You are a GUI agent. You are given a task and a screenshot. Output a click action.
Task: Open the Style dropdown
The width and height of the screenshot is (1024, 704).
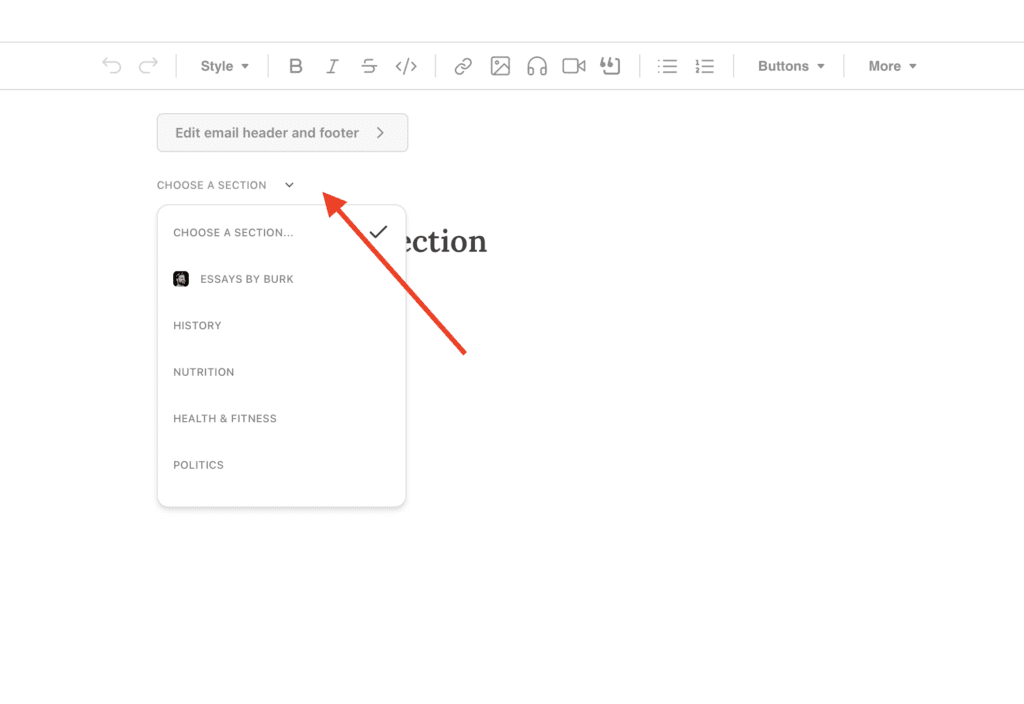point(224,65)
